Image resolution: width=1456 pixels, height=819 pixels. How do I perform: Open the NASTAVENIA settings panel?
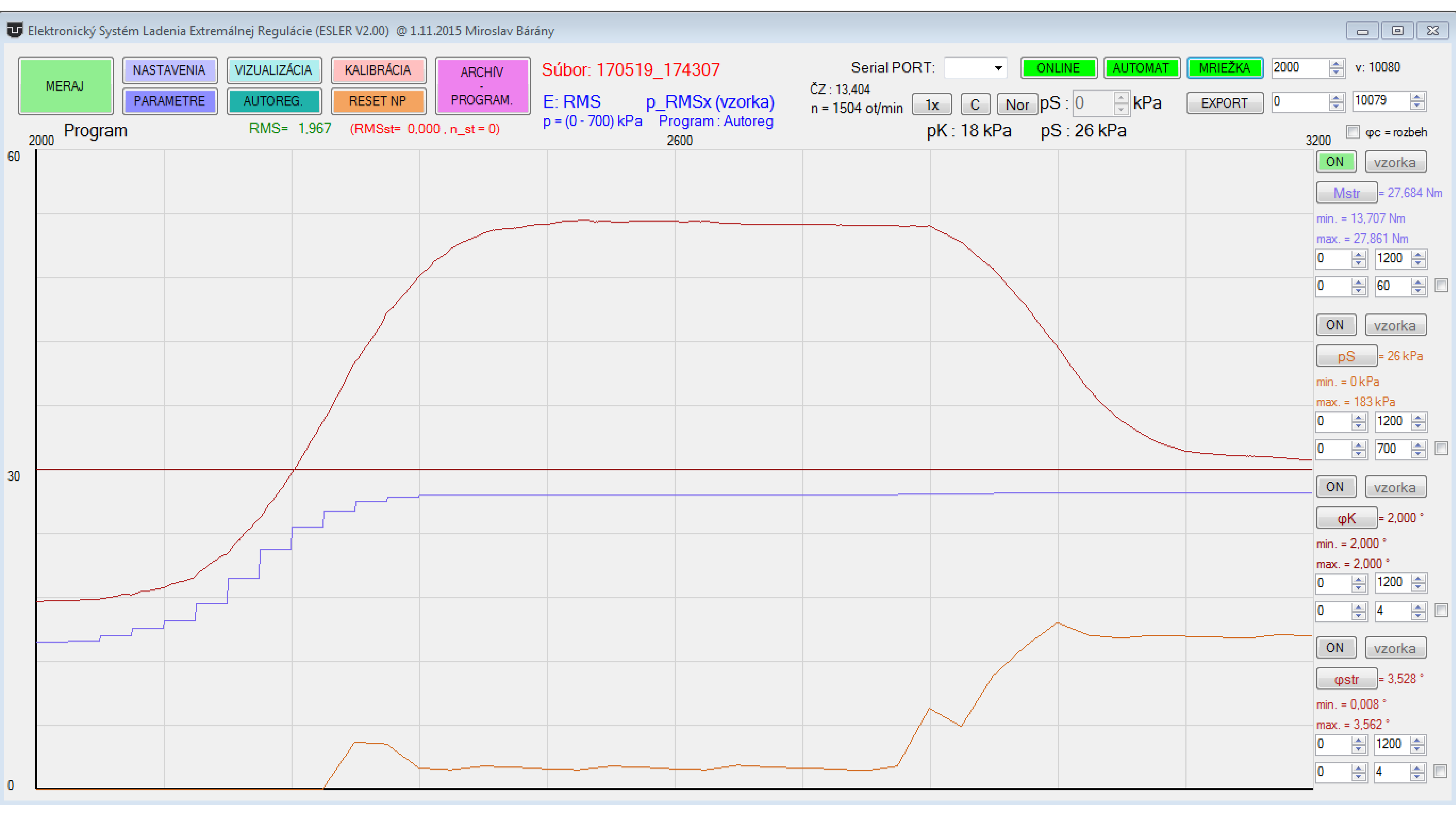tap(170, 70)
